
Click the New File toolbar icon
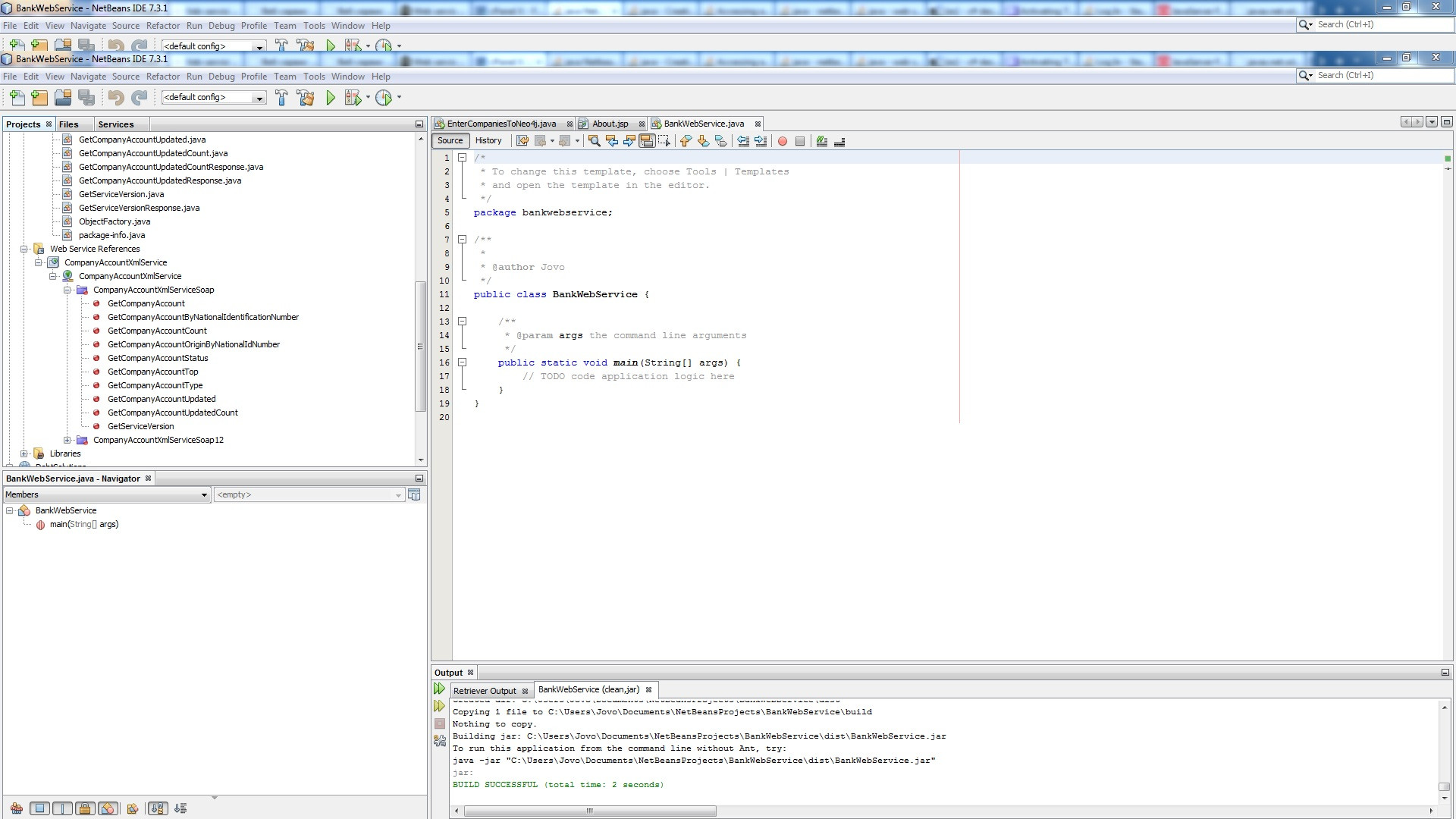17,97
